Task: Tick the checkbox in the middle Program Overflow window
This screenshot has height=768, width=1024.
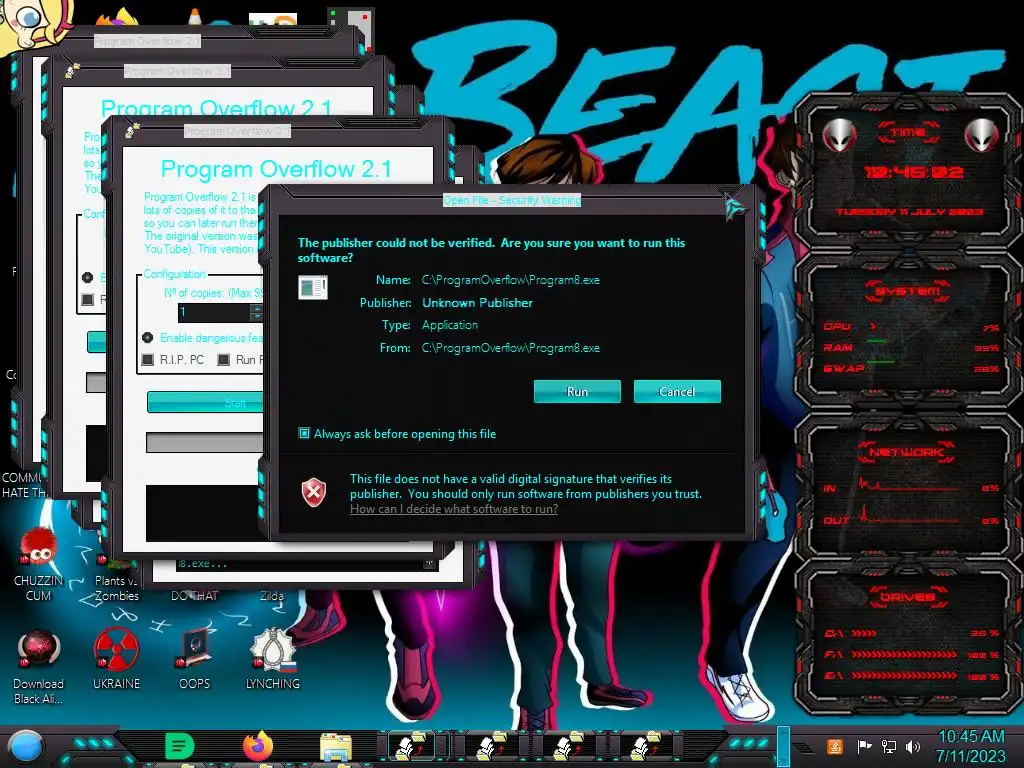Action: (x=88, y=299)
